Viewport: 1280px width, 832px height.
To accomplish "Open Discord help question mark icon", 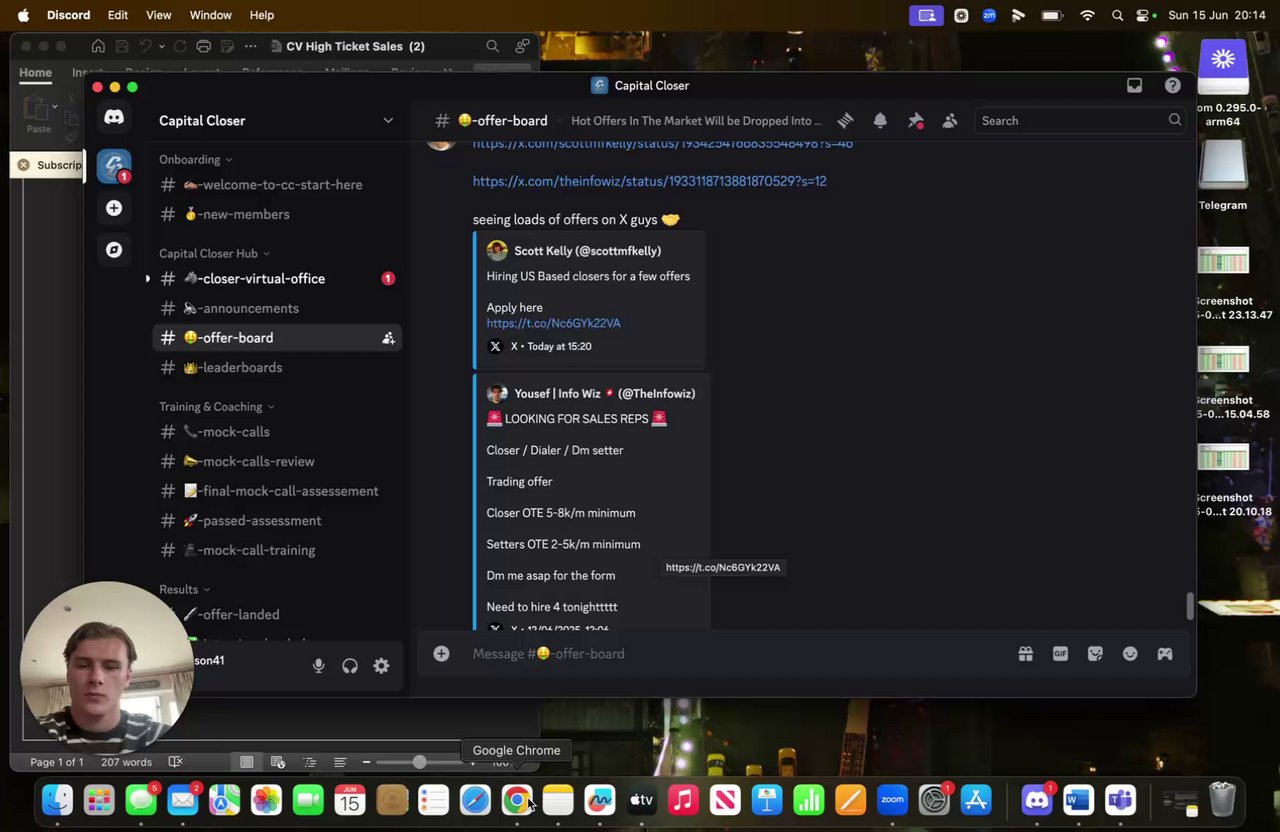I will (x=1172, y=85).
